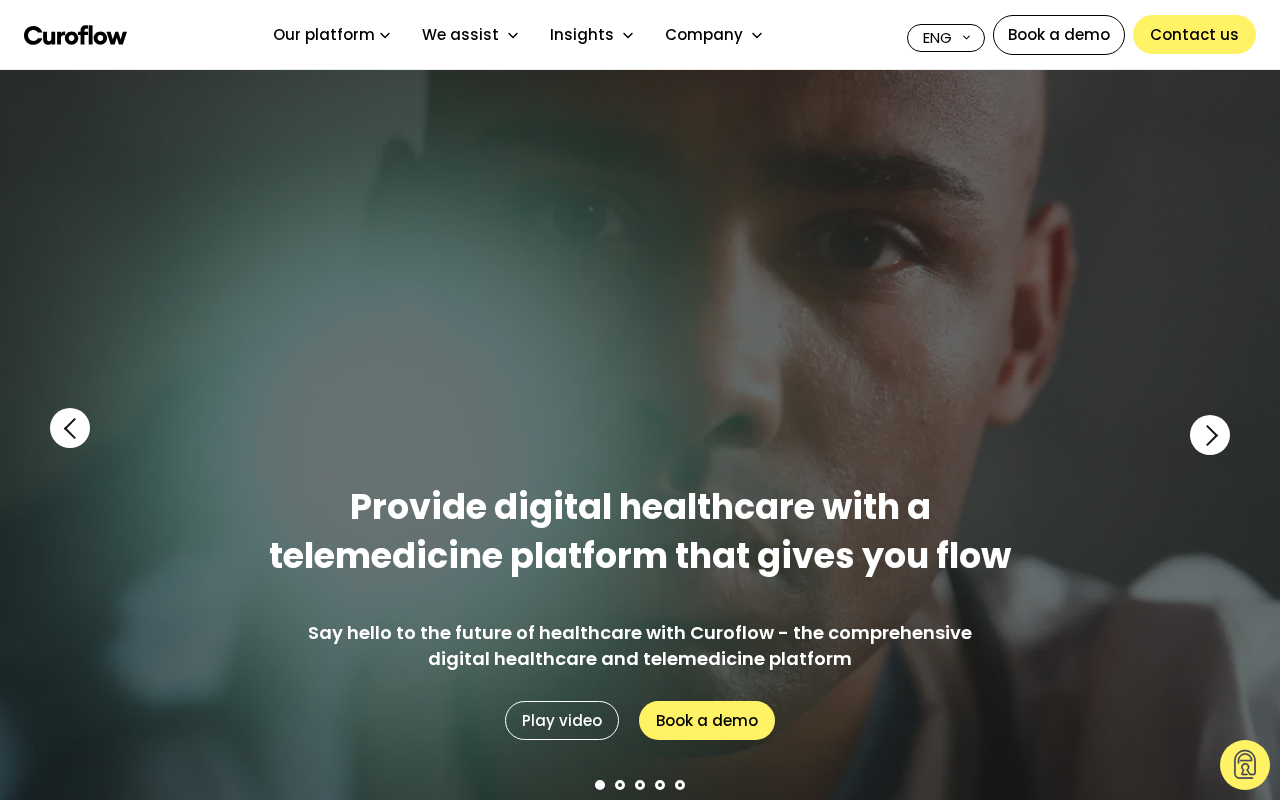Viewport: 1280px width, 800px height.
Task: Advance to the next slide arrow
Action: tap(1210, 435)
